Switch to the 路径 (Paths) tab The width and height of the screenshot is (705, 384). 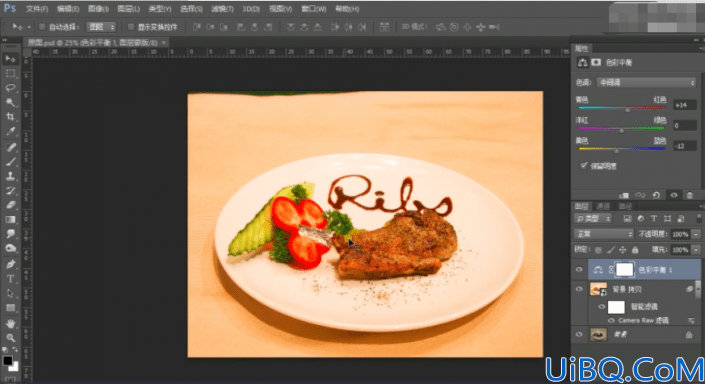(625, 206)
